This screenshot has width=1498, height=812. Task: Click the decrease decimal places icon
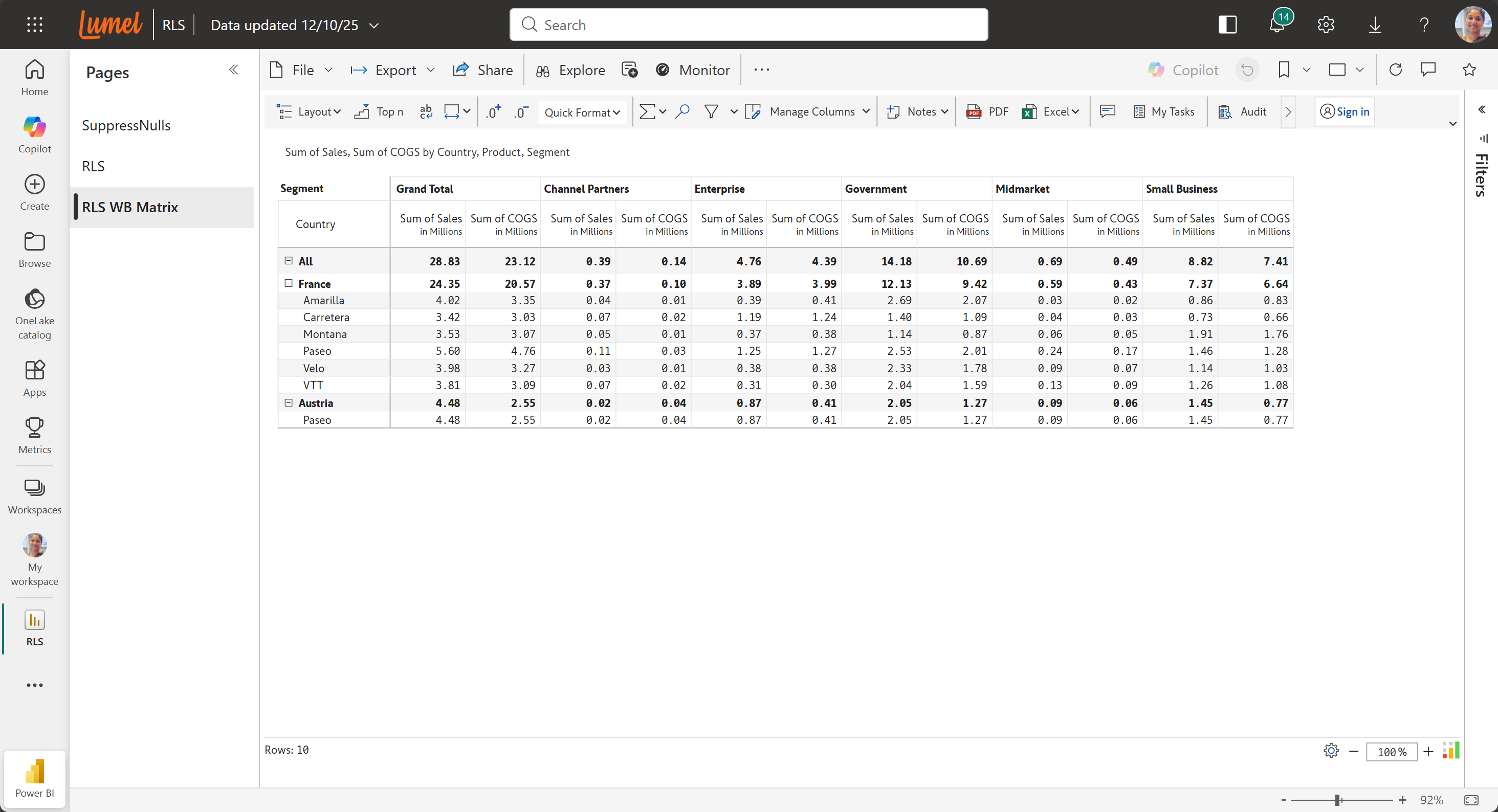[x=521, y=111]
